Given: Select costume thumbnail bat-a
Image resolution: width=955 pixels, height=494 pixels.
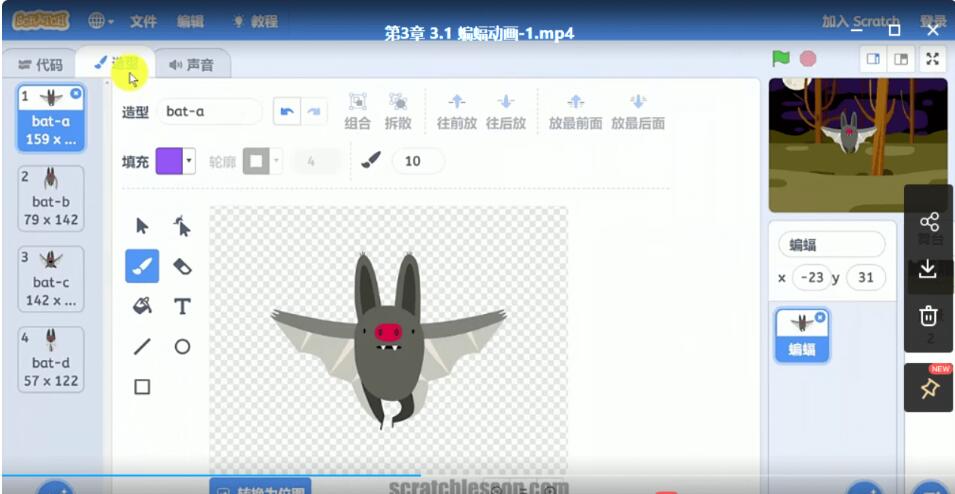Looking at the screenshot, I should pos(51,118).
